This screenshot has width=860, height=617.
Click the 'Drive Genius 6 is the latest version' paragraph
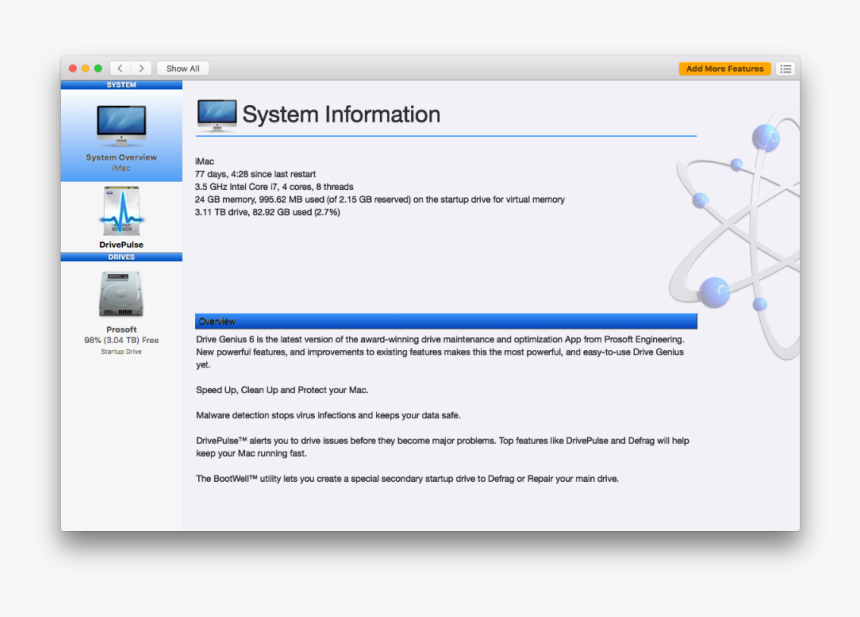click(440, 352)
